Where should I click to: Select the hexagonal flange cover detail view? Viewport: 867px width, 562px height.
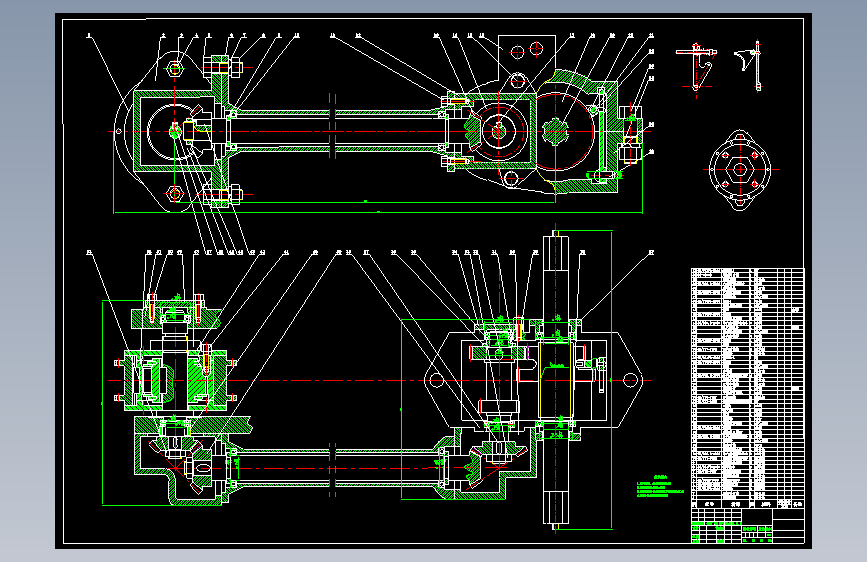(x=740, y=170)
